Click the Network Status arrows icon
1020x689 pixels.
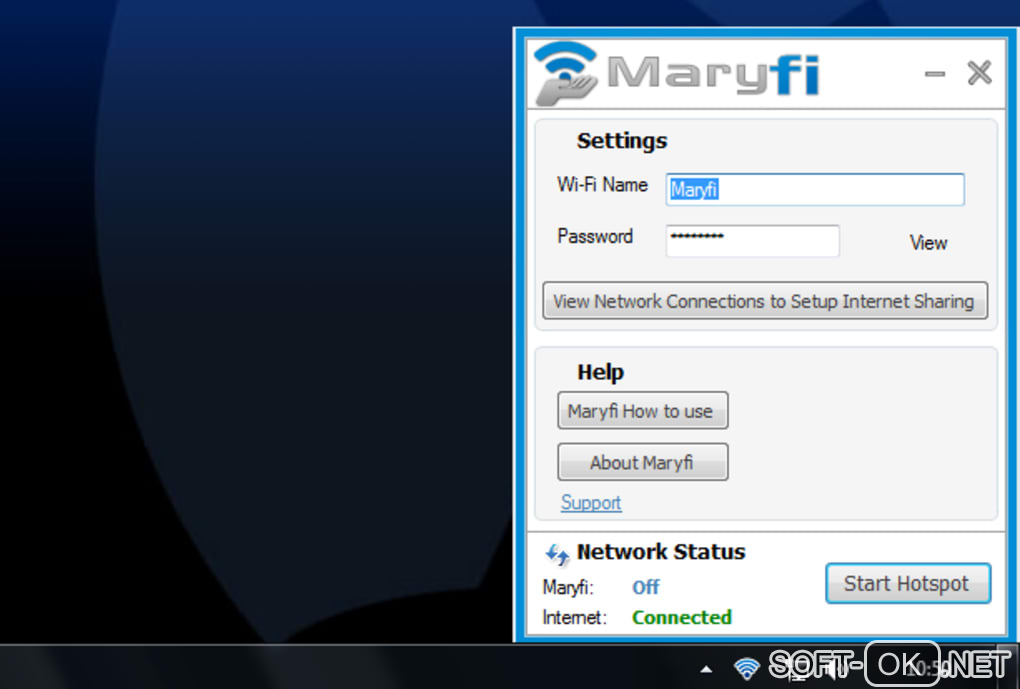click(557, 554)
